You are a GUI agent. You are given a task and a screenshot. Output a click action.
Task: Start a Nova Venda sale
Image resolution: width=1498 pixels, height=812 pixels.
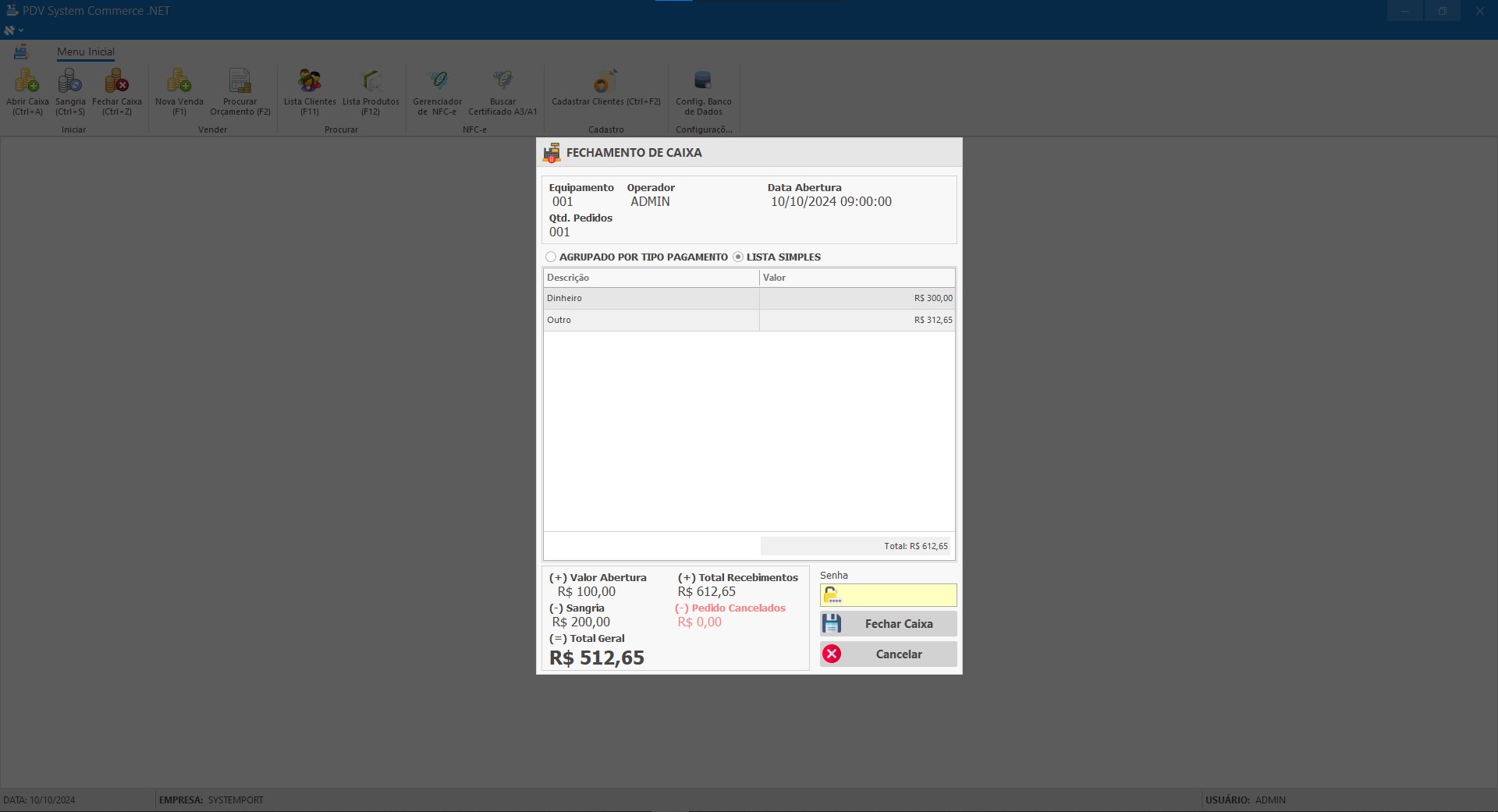(x=179, y=81)
